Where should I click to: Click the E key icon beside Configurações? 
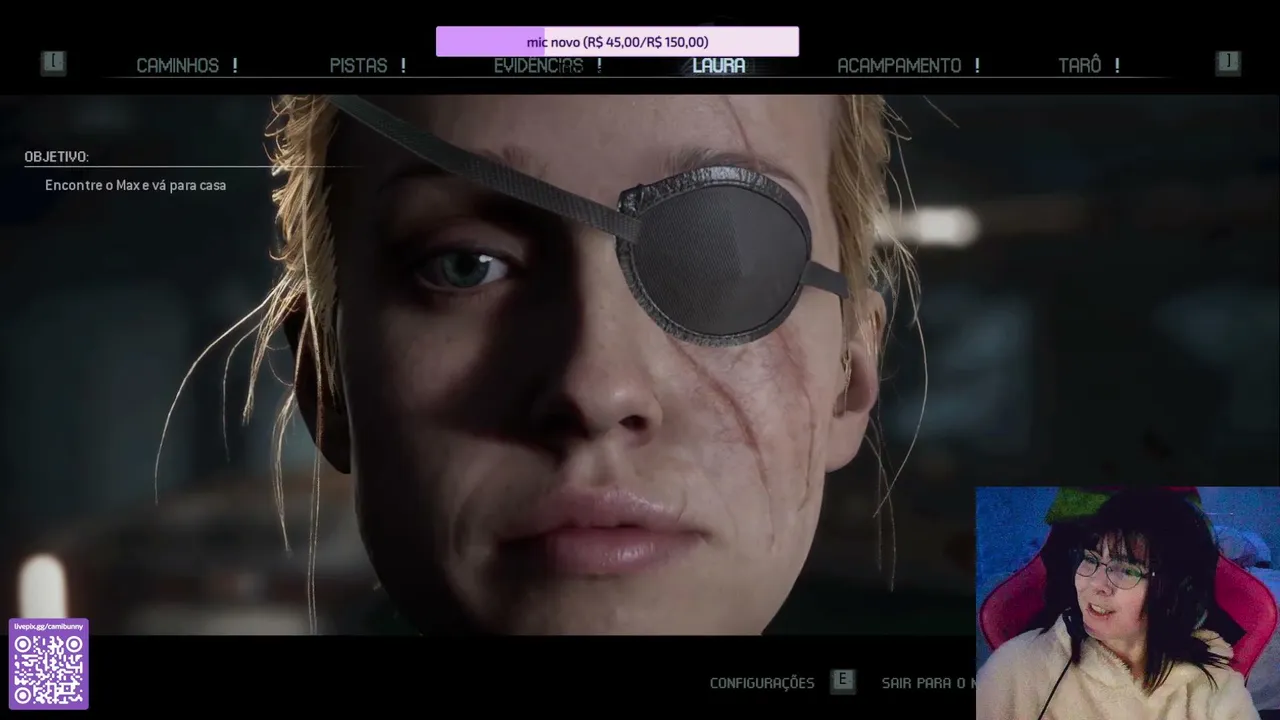pos(842,681)
